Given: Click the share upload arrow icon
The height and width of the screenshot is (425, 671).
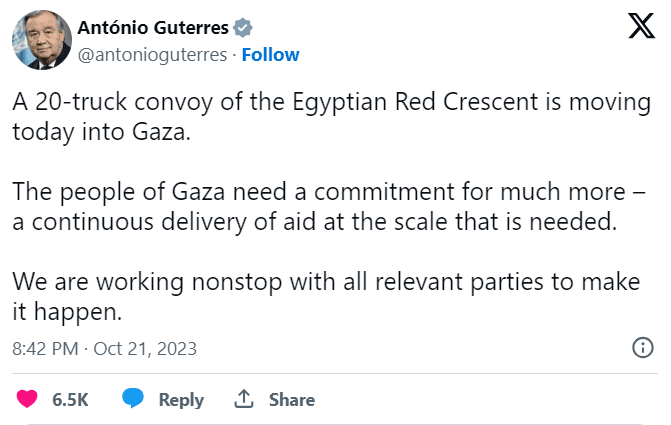Looking at the screenshot, I should 243,399.
